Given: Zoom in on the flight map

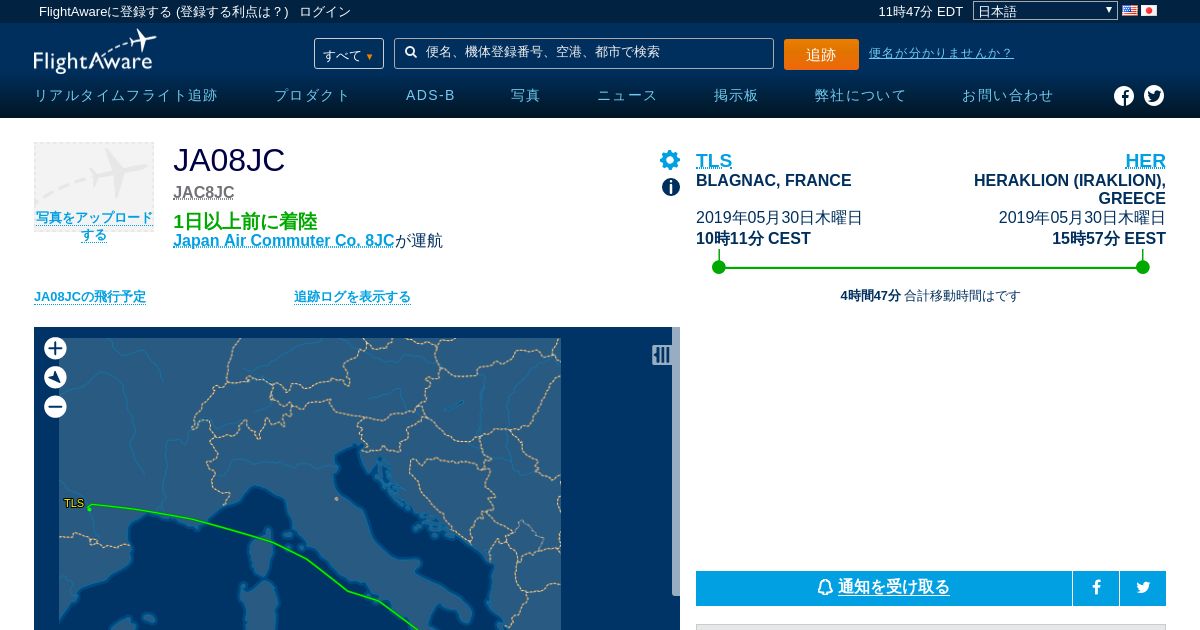Looking at the screenshot, I should pos(56,348).
